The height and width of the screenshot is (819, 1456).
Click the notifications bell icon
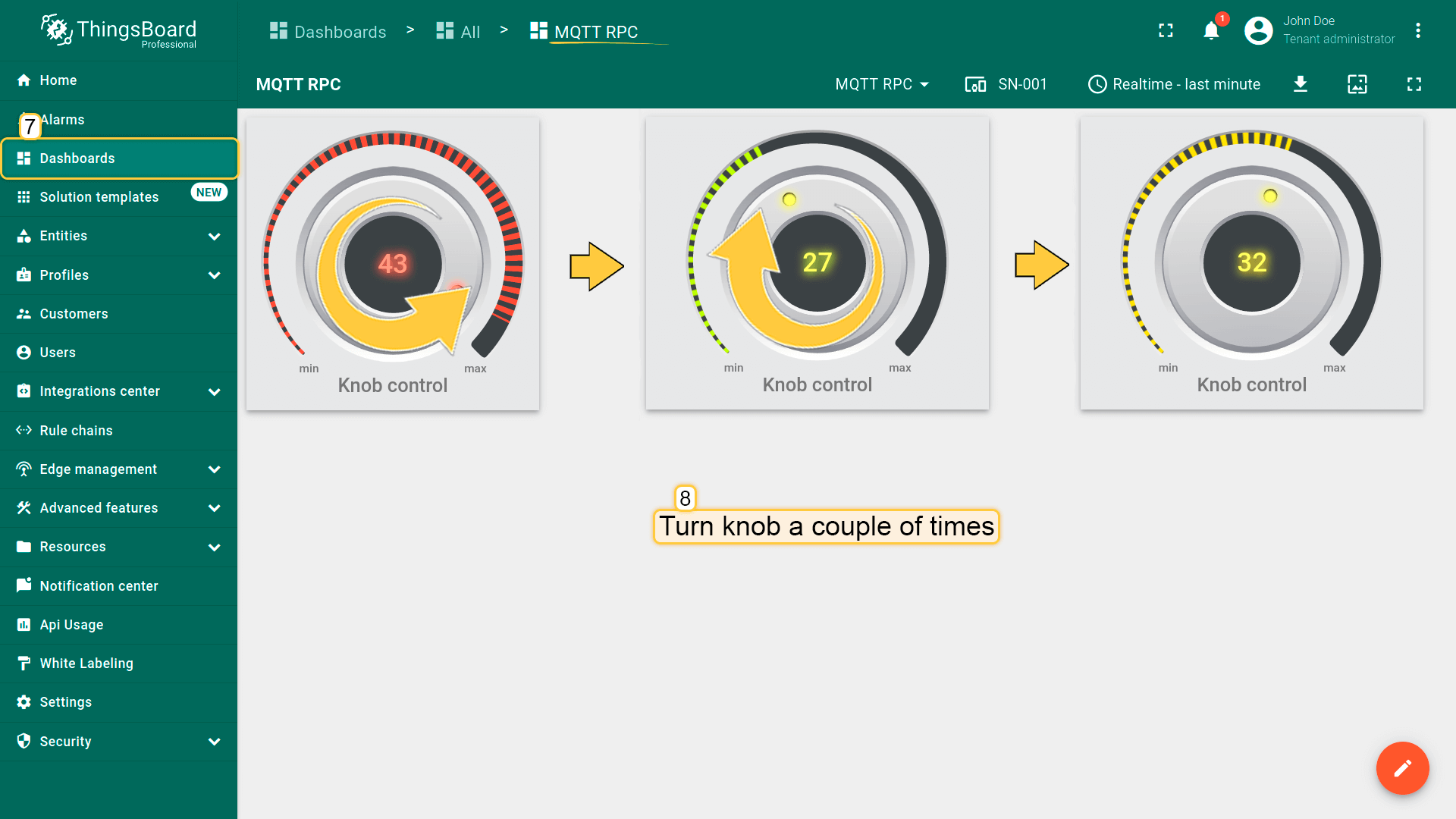pos(1211,30)
